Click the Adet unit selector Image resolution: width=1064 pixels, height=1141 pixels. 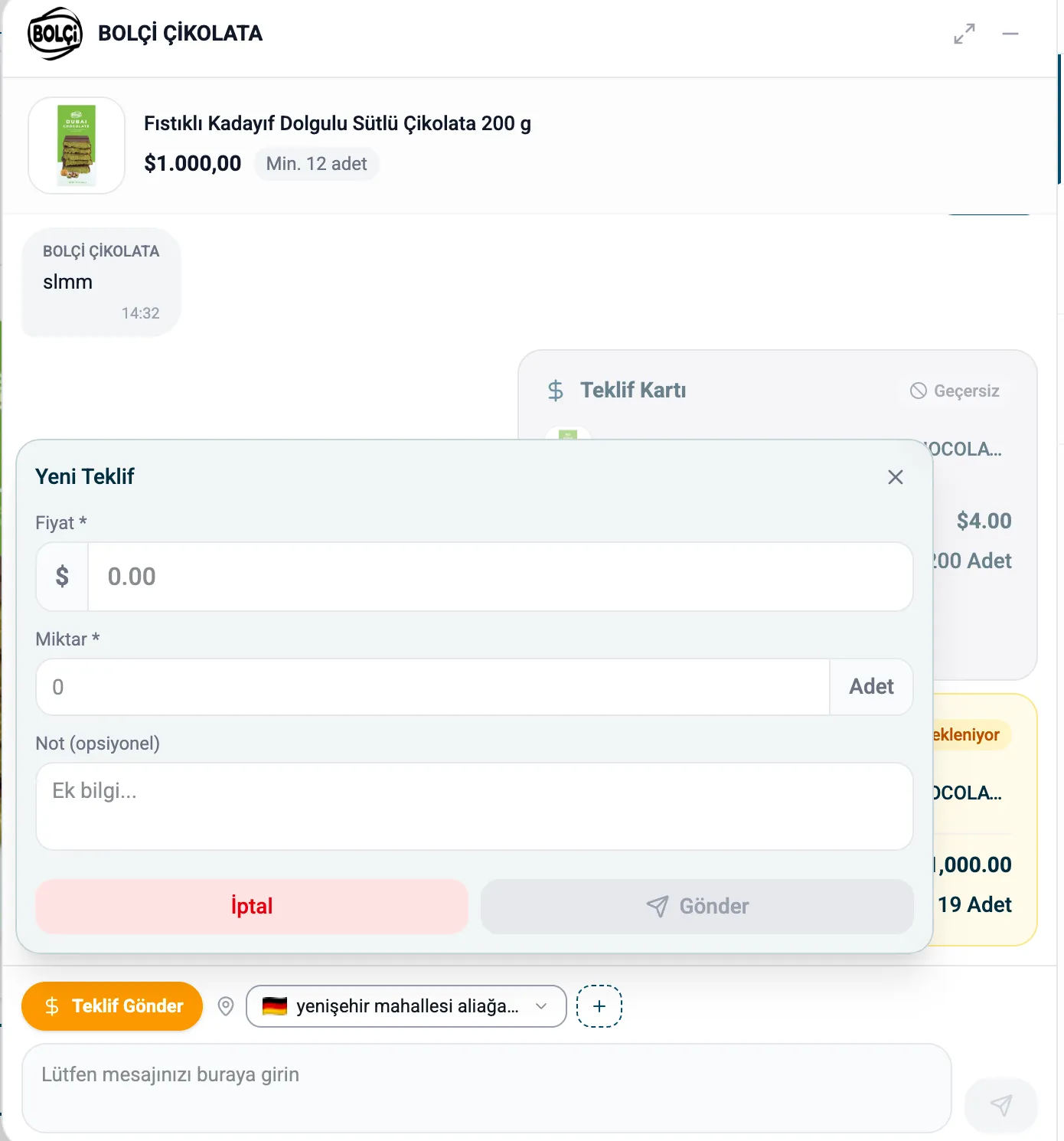click(871, 687)
